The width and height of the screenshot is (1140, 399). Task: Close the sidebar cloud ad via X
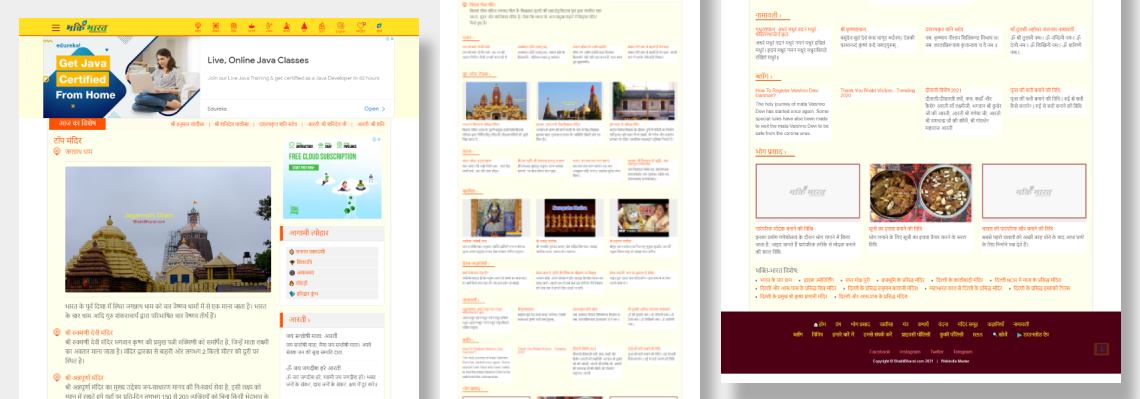(378, 140)
